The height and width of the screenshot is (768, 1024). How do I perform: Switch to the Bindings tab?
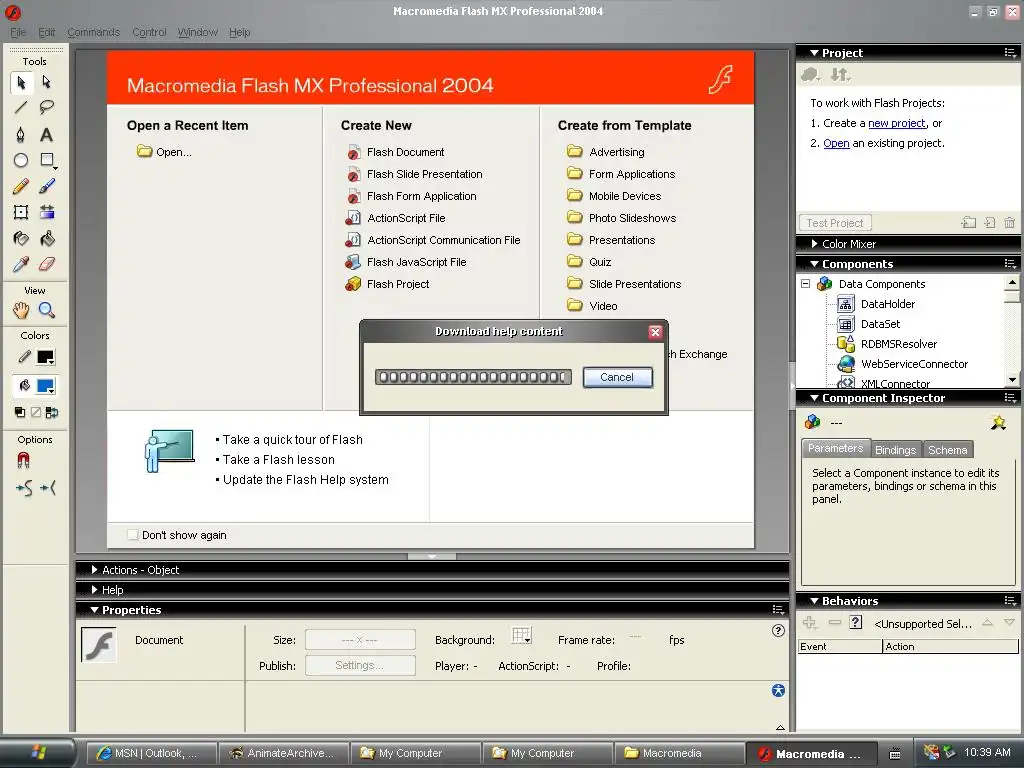pos(895,450)
